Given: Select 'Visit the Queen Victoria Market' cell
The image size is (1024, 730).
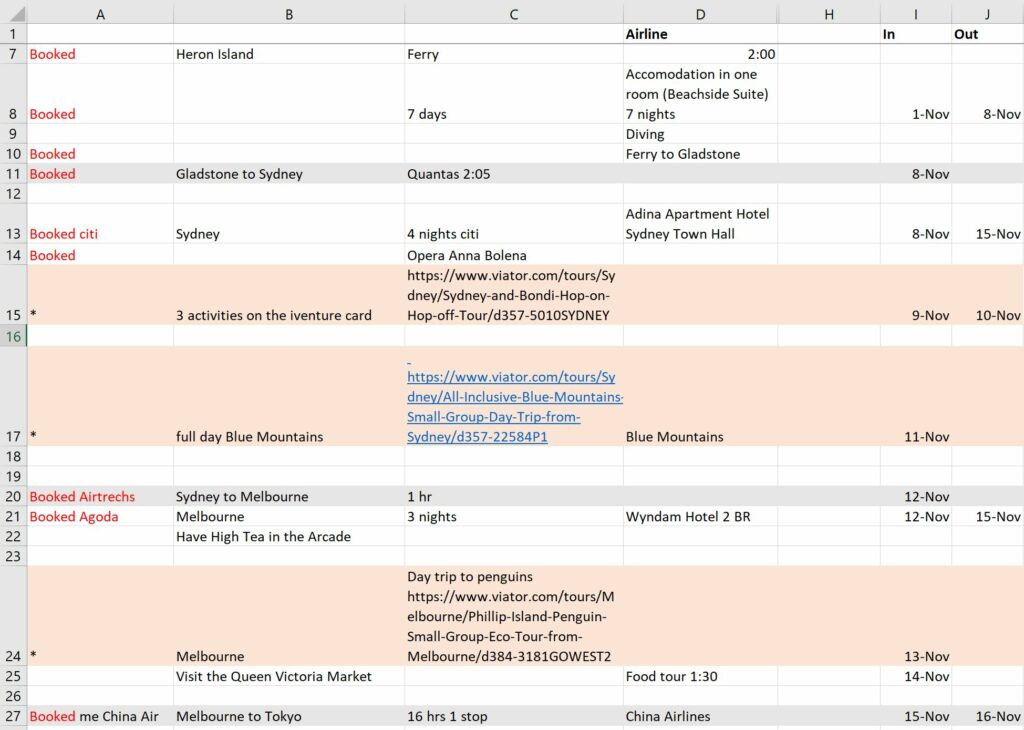Looking at the screenshot, I should tap(289, 676).
